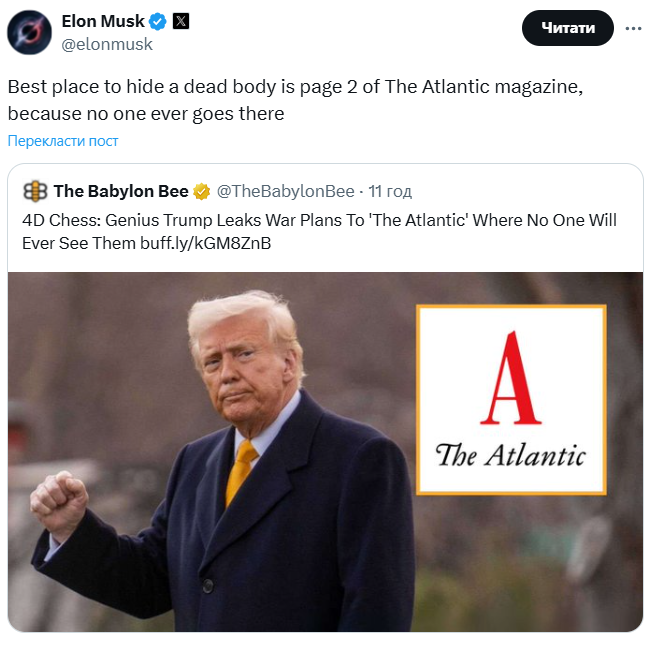Open the Elon Musk display name

tap(103, 21)
